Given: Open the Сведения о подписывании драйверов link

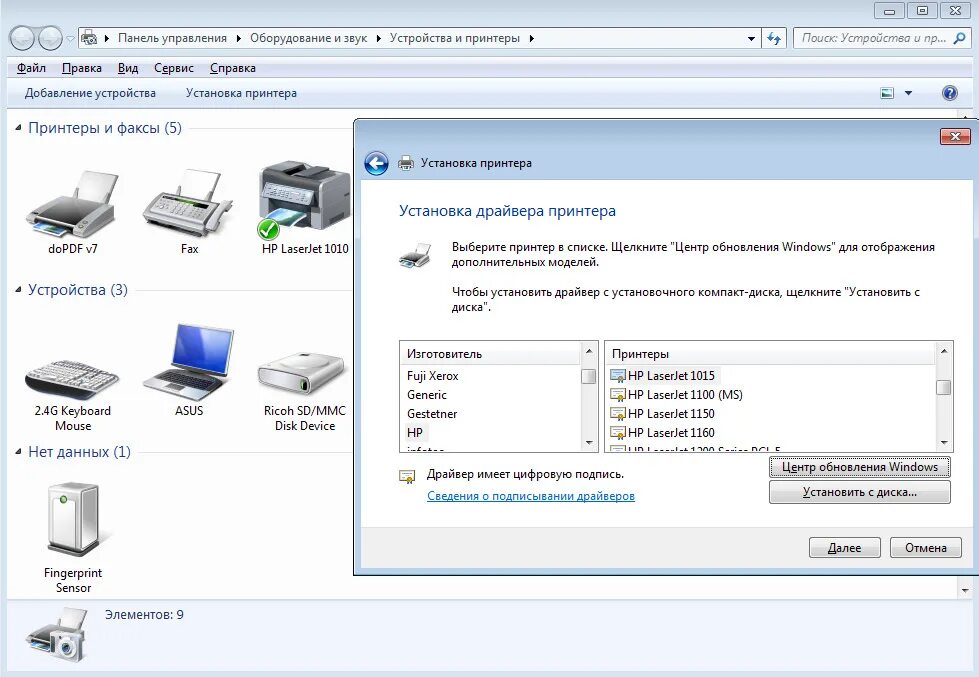Looking at the screenshot, I should coord(531,496).
